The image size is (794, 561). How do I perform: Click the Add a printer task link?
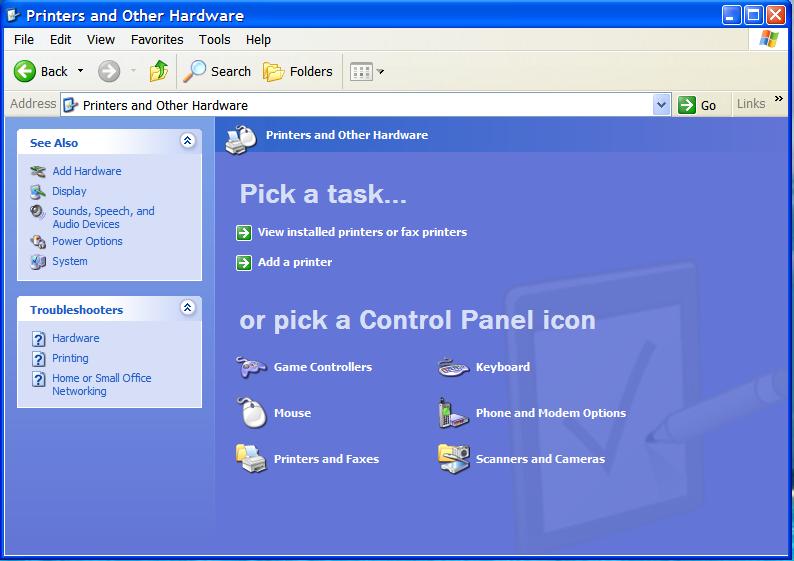click(294, 262)
